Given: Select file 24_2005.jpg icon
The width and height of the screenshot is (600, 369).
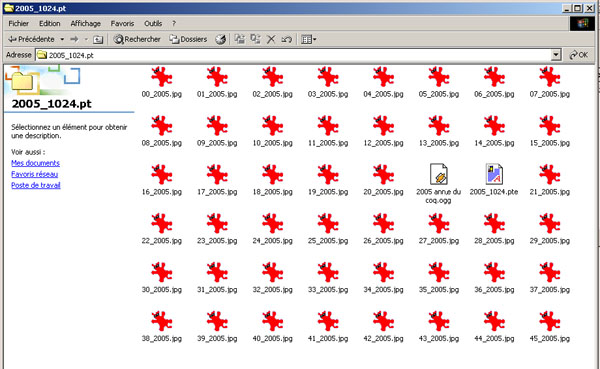Looking at the screenshot, I should click(272, 223).
